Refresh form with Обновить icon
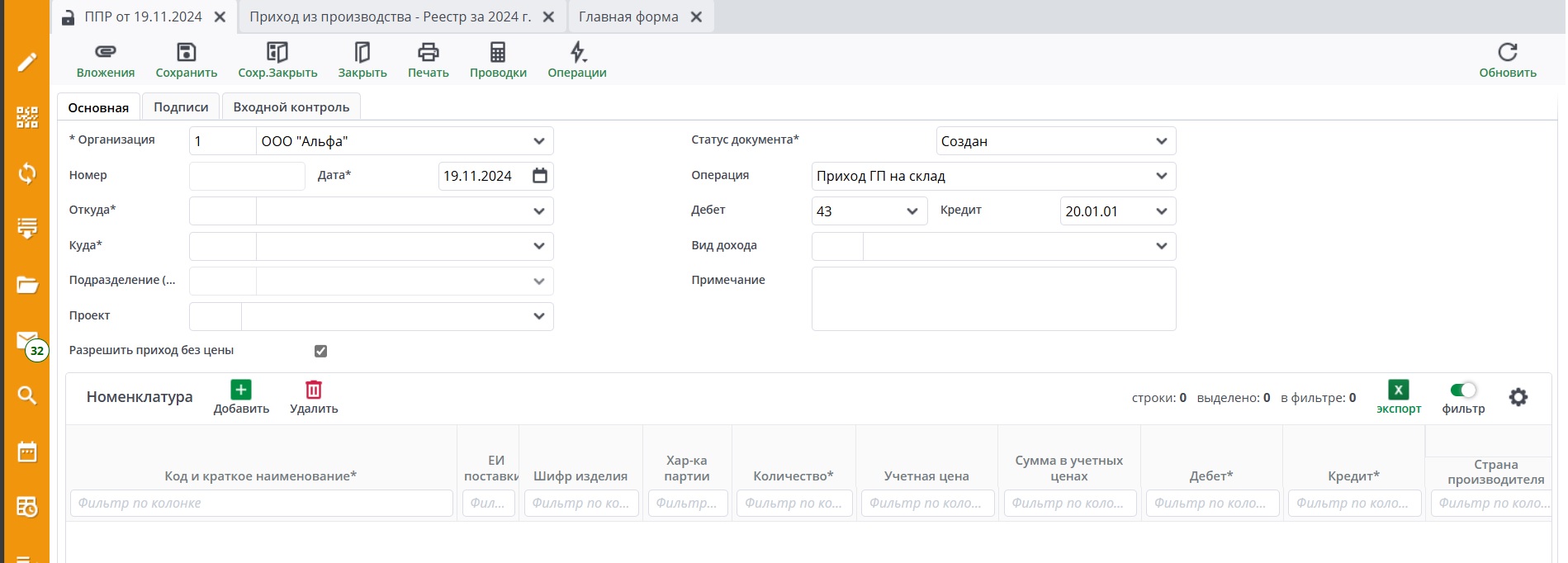Screen dimensions: 1568x563 [1507, 53]
